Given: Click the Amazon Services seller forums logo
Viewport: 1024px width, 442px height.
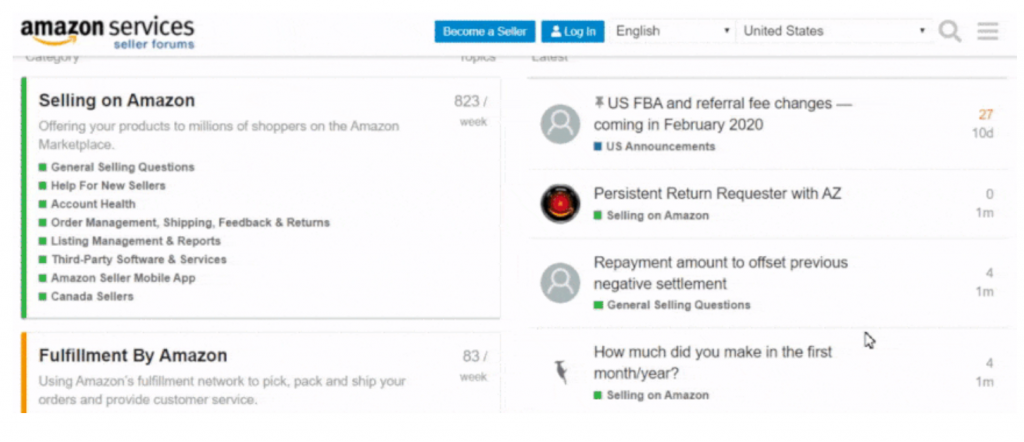Looking at the screenshot, I should [107, 32].
